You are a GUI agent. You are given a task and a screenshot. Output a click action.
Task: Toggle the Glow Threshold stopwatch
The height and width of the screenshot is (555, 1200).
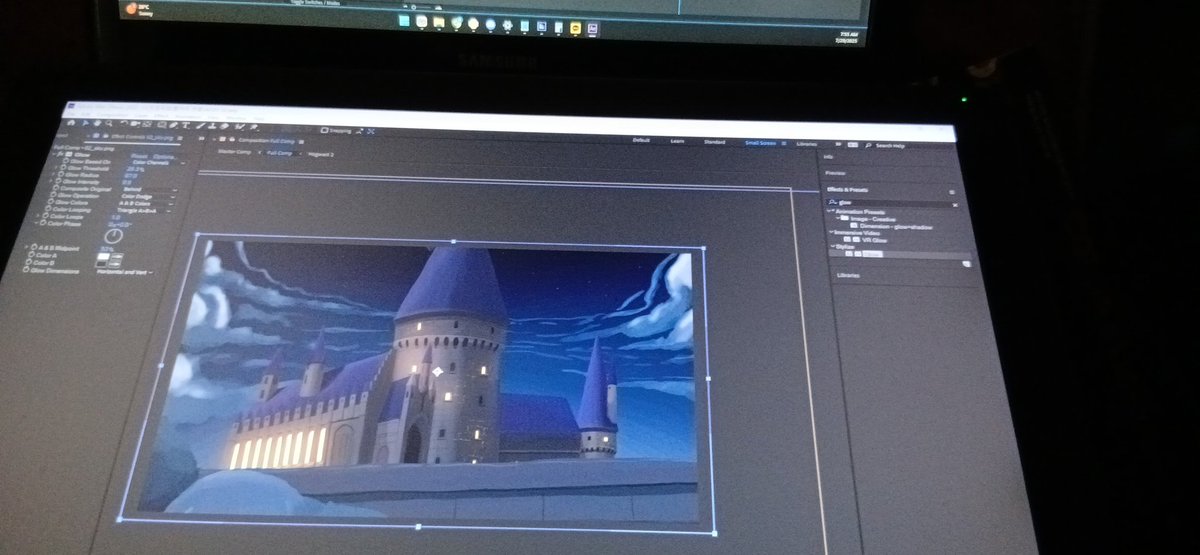point(63,168)
